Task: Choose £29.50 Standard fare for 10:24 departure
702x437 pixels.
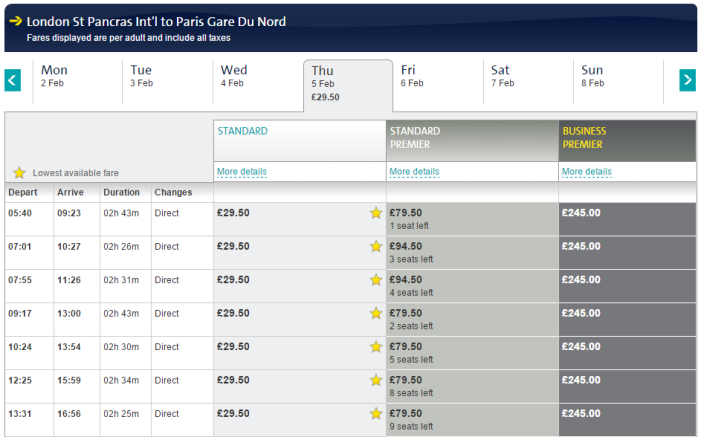Action: pyautogui.click(x=300, y=353)
